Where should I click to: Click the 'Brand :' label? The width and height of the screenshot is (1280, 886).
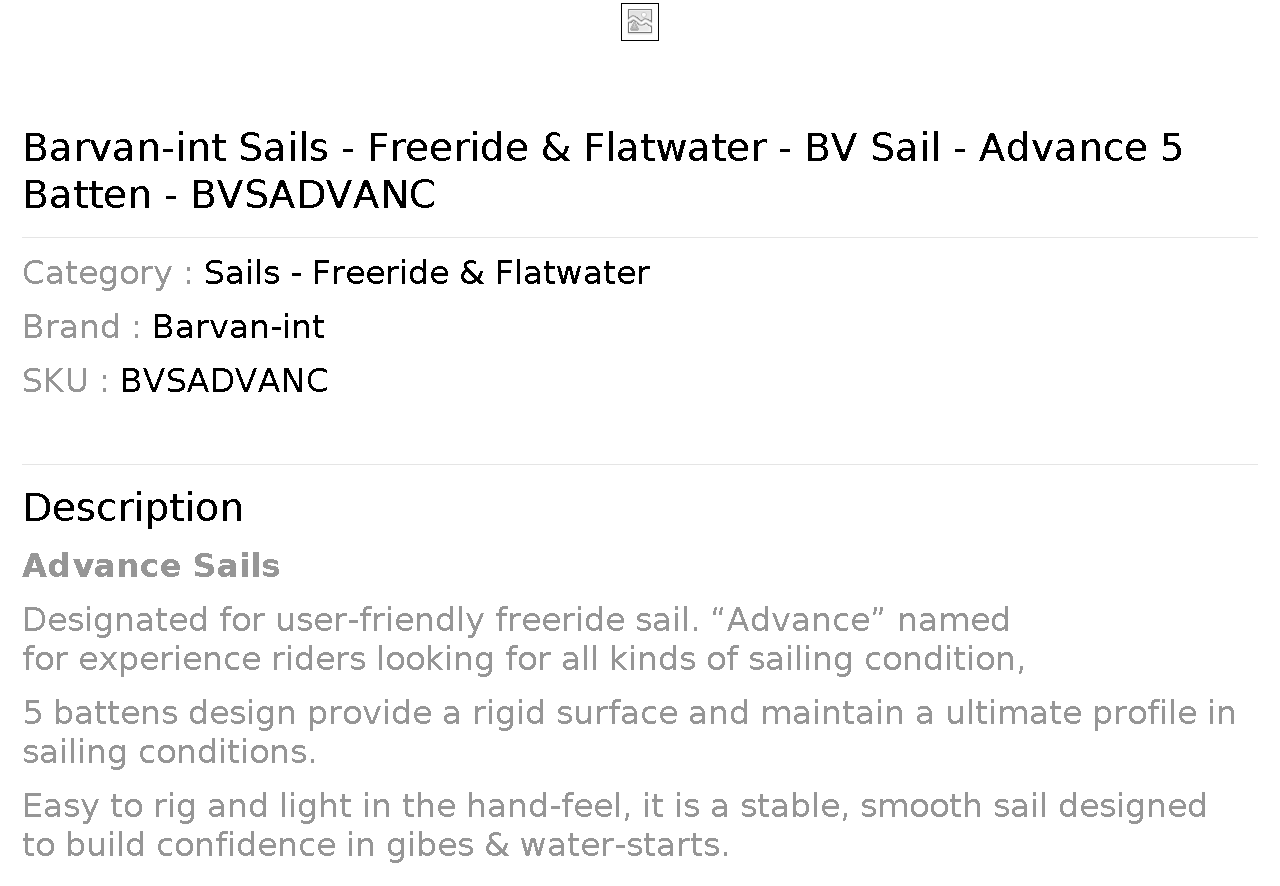[x=82, y=327]
